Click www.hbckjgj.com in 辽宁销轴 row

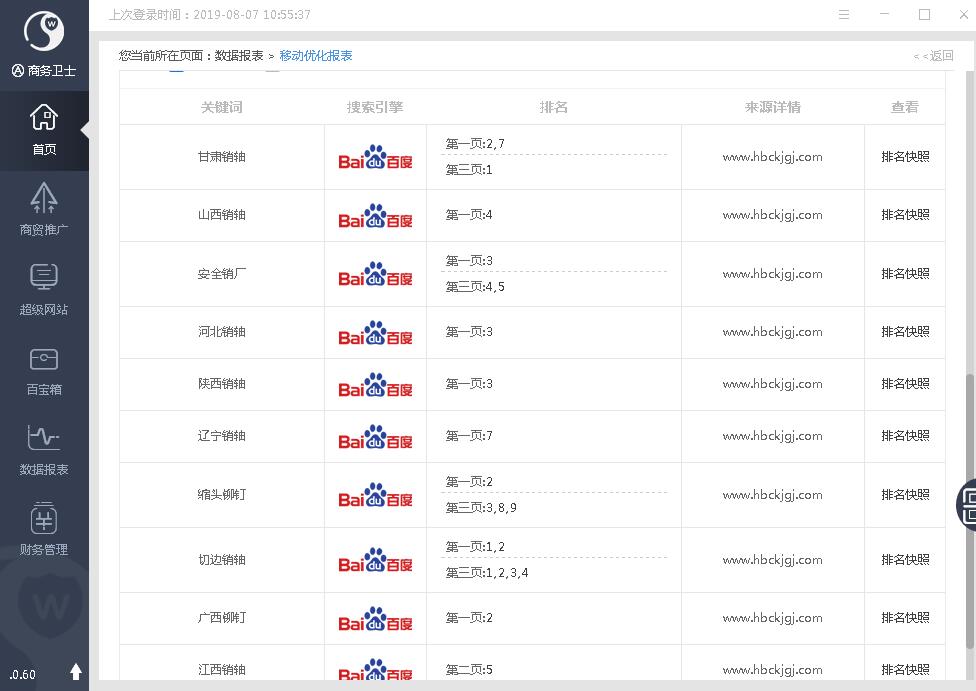point(772,436)
